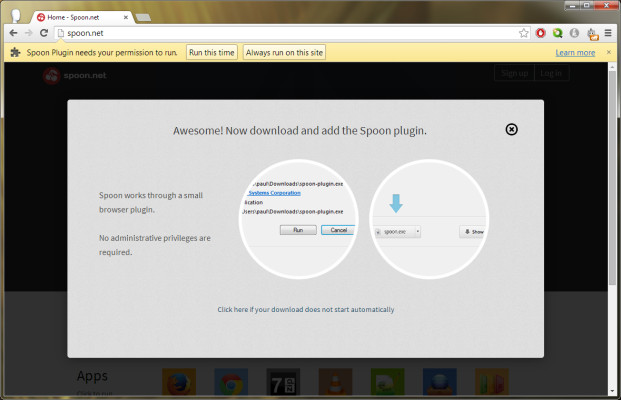The image size is (621, 400).
Task: Launch the Chrome app icon
Action: coord(231,382)
